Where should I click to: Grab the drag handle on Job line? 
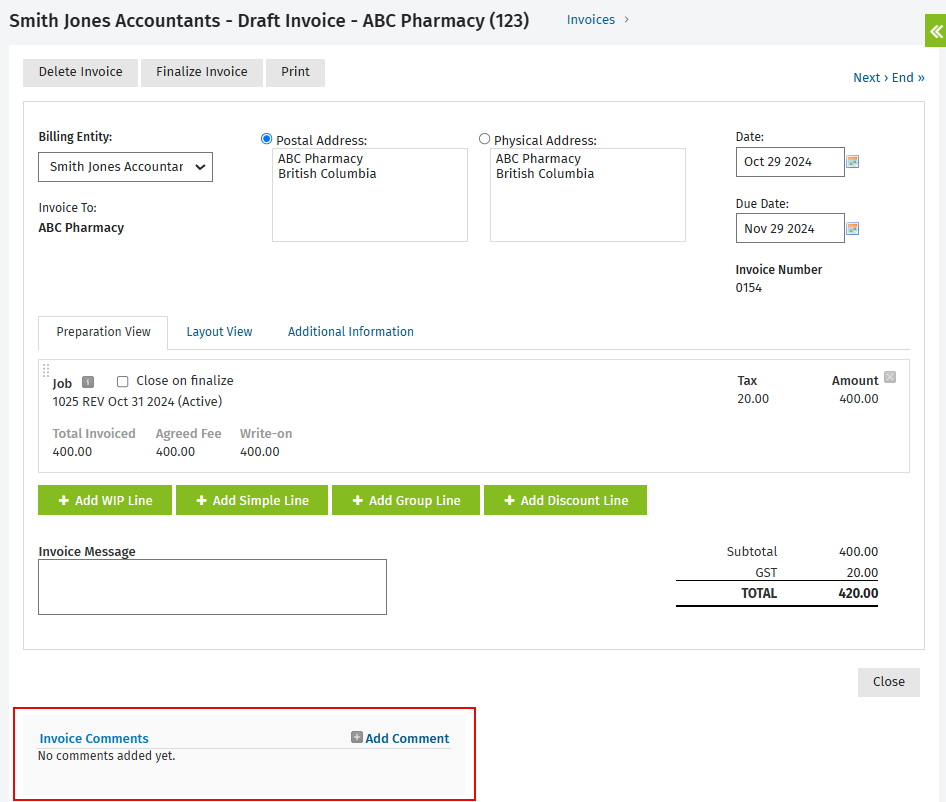tap(46, 370)
